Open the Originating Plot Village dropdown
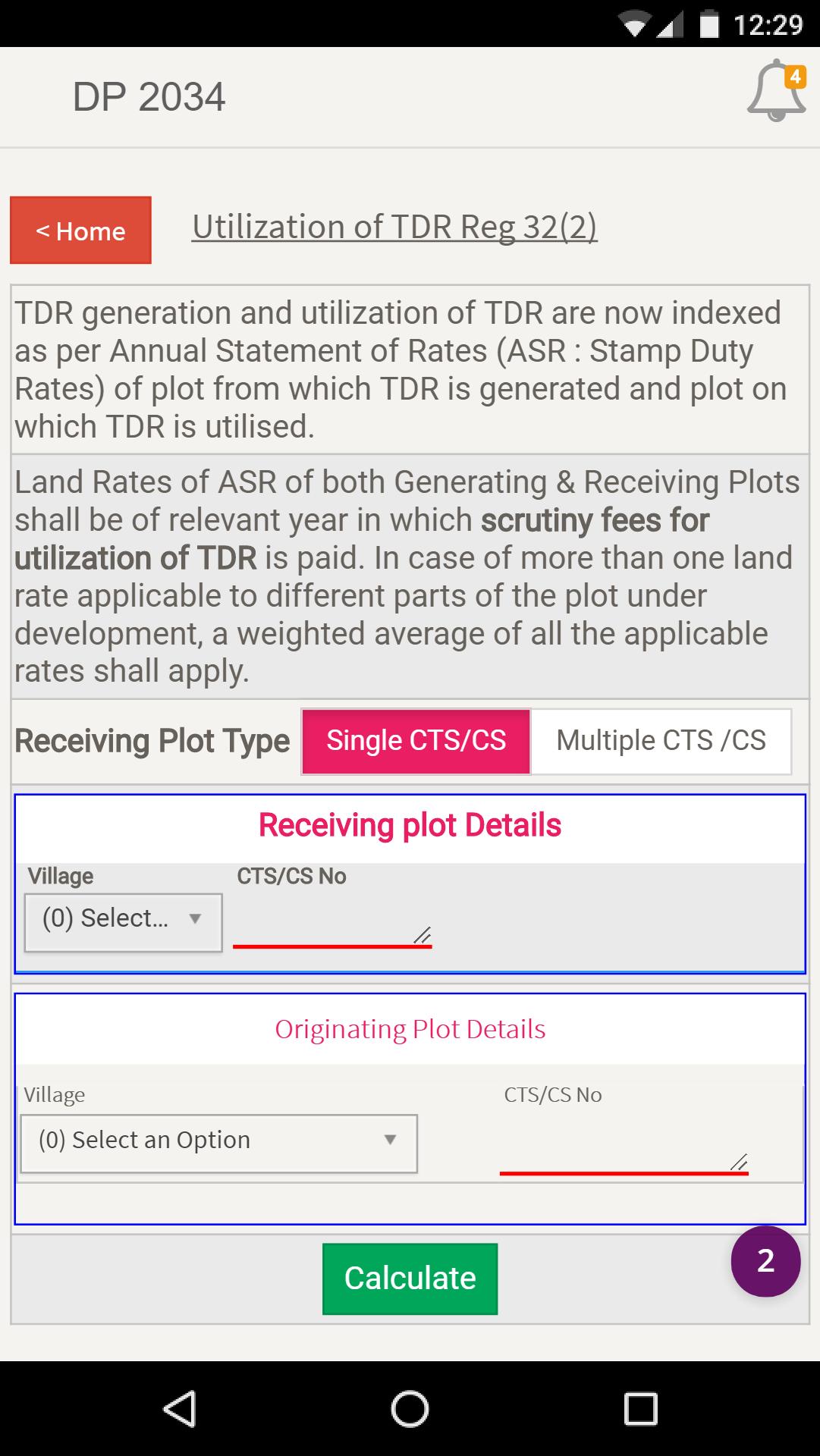 pos(218,1143)
